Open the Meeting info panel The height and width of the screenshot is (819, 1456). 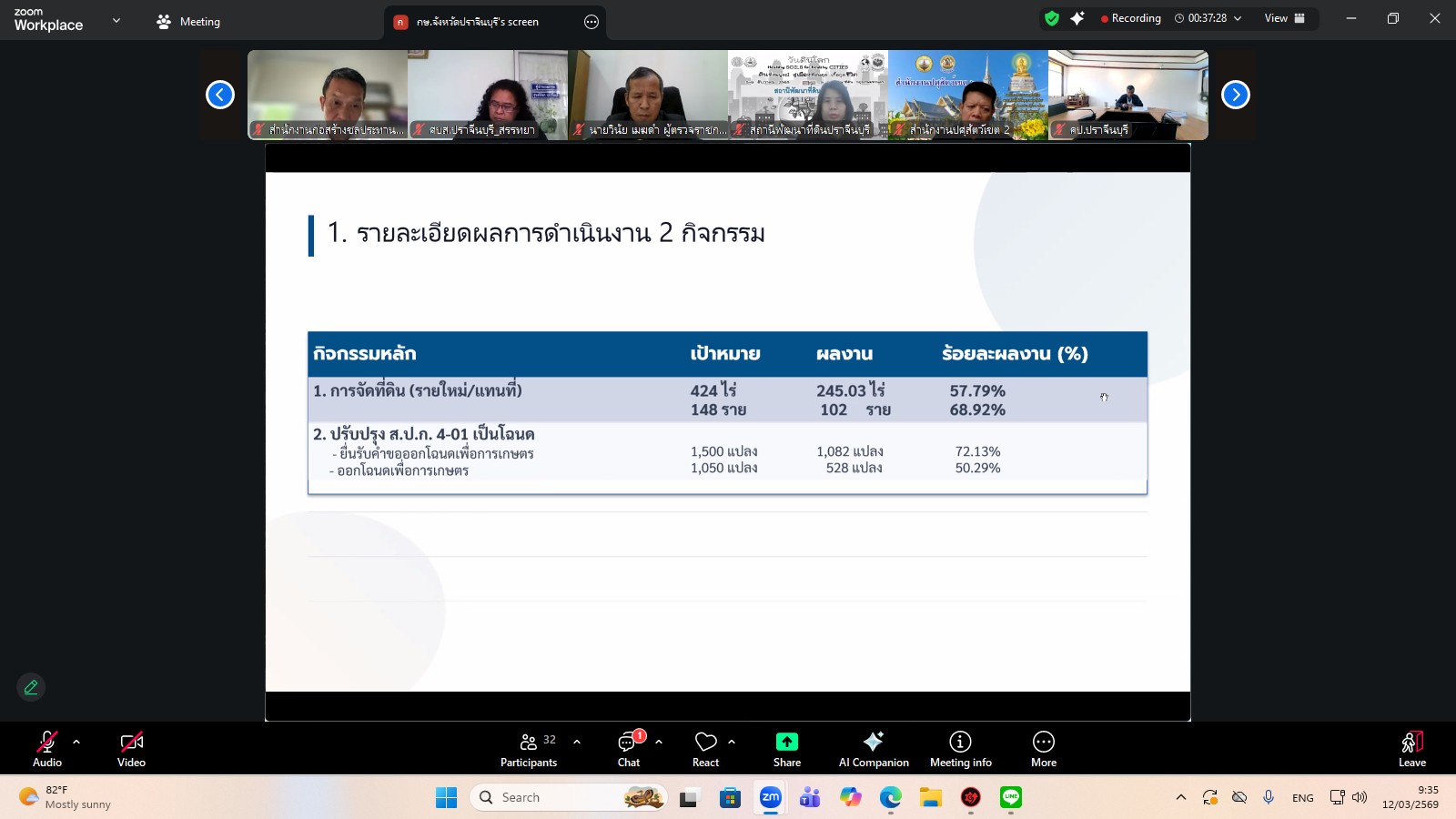click(x=960, y=749)
